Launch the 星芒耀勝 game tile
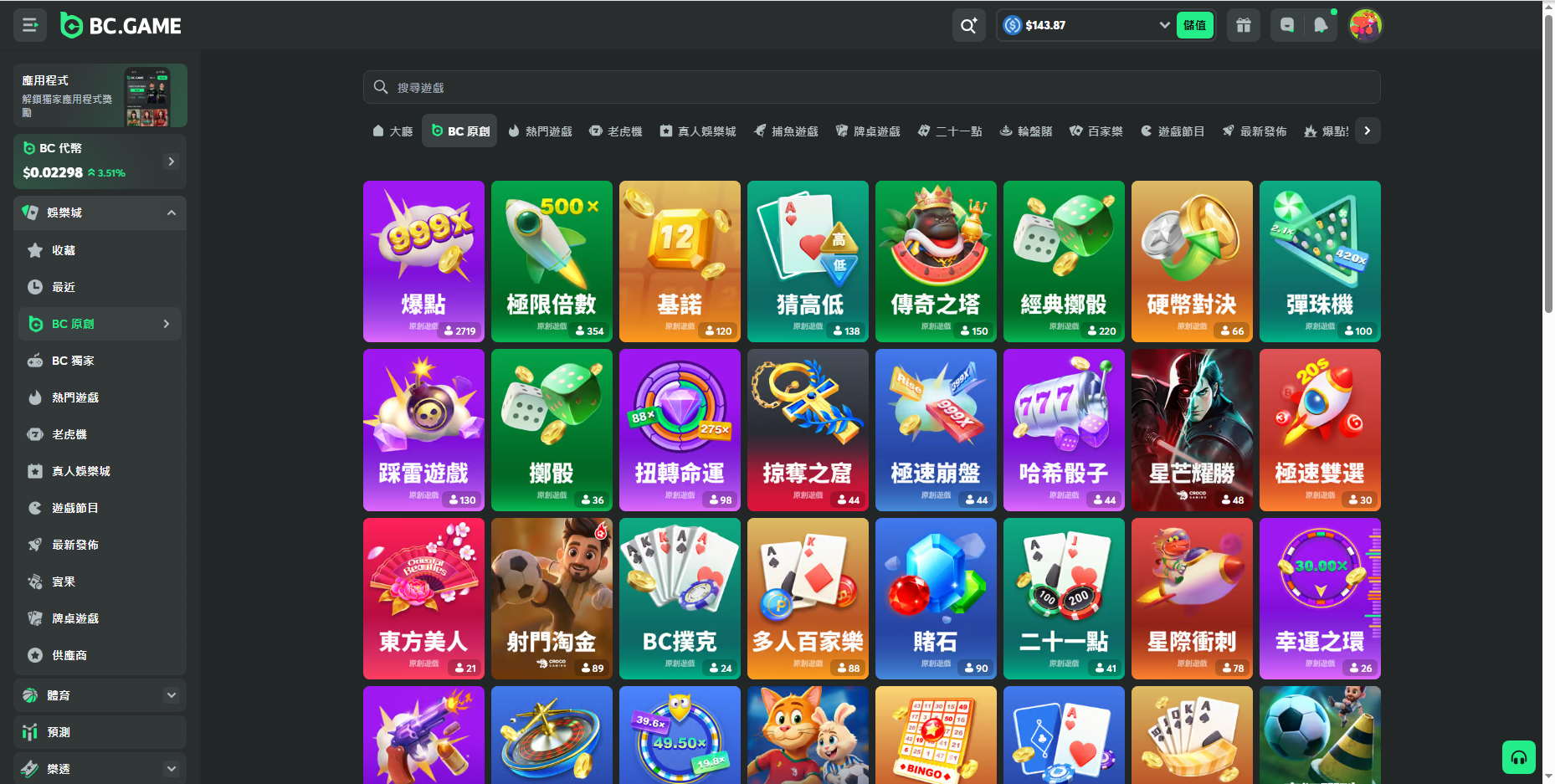 (1192, 430)
